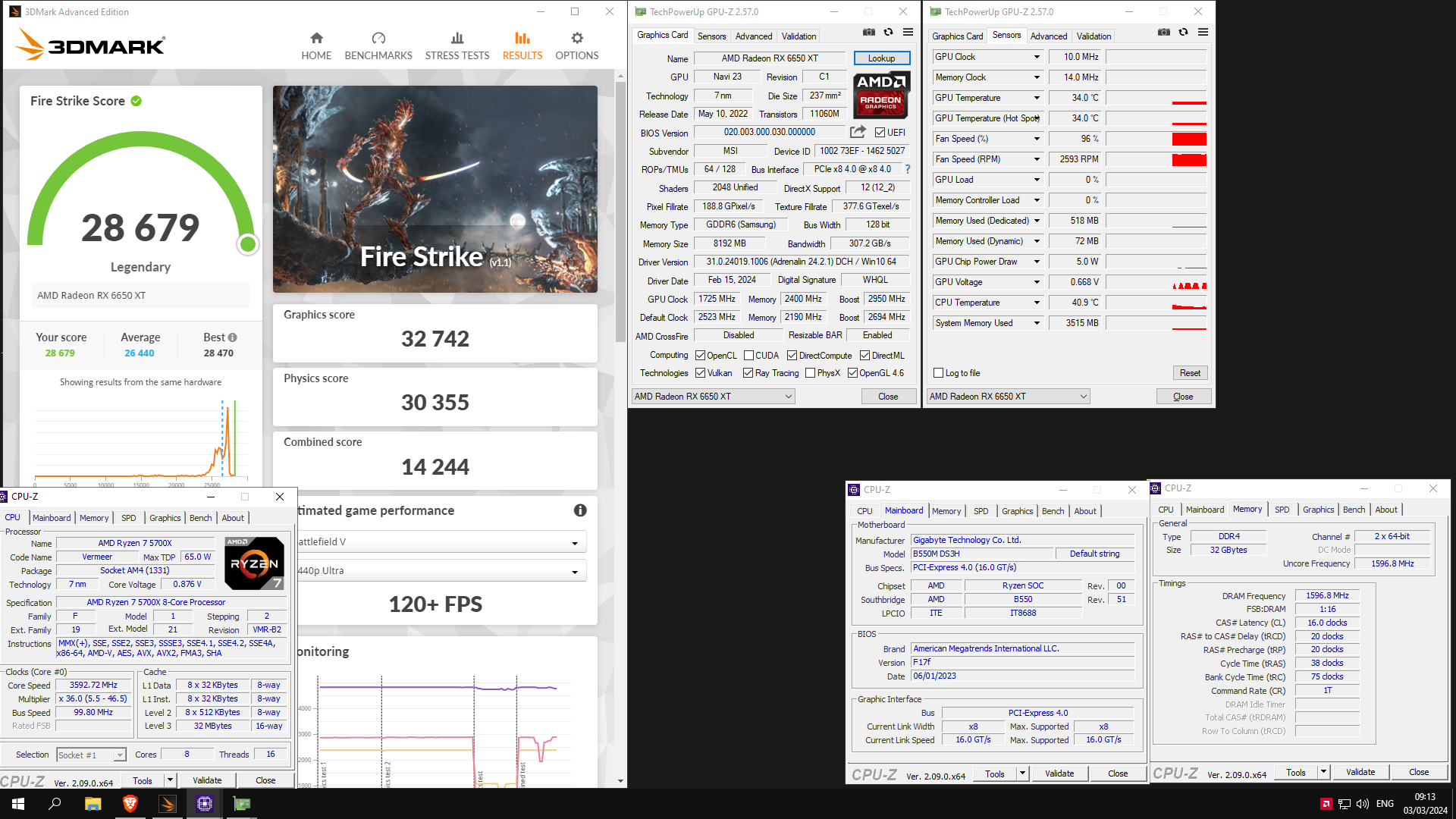The height and width of the screenshot is (819, 1456).
Task: Click the AMD Radeon Graphics logo
Action: click(881, 94)
